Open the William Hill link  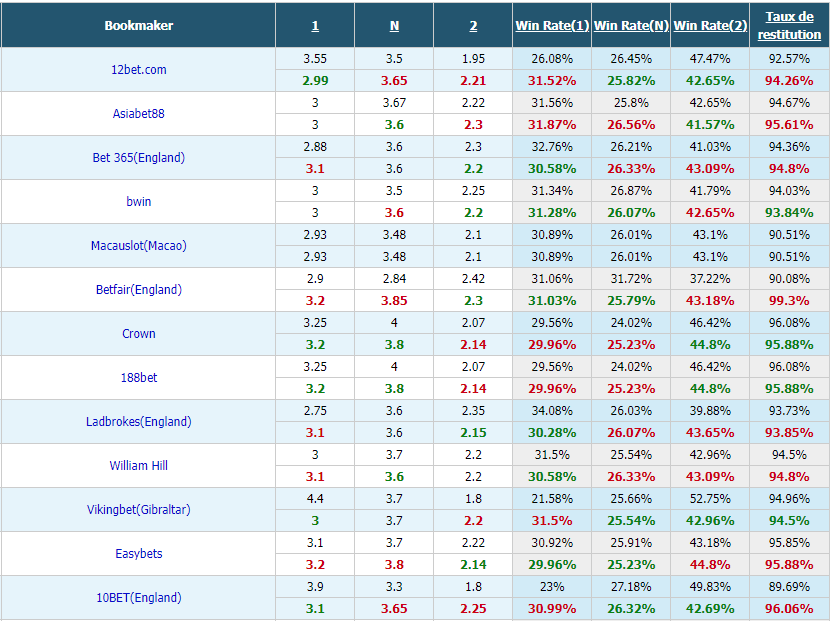(x=139, y=465)
